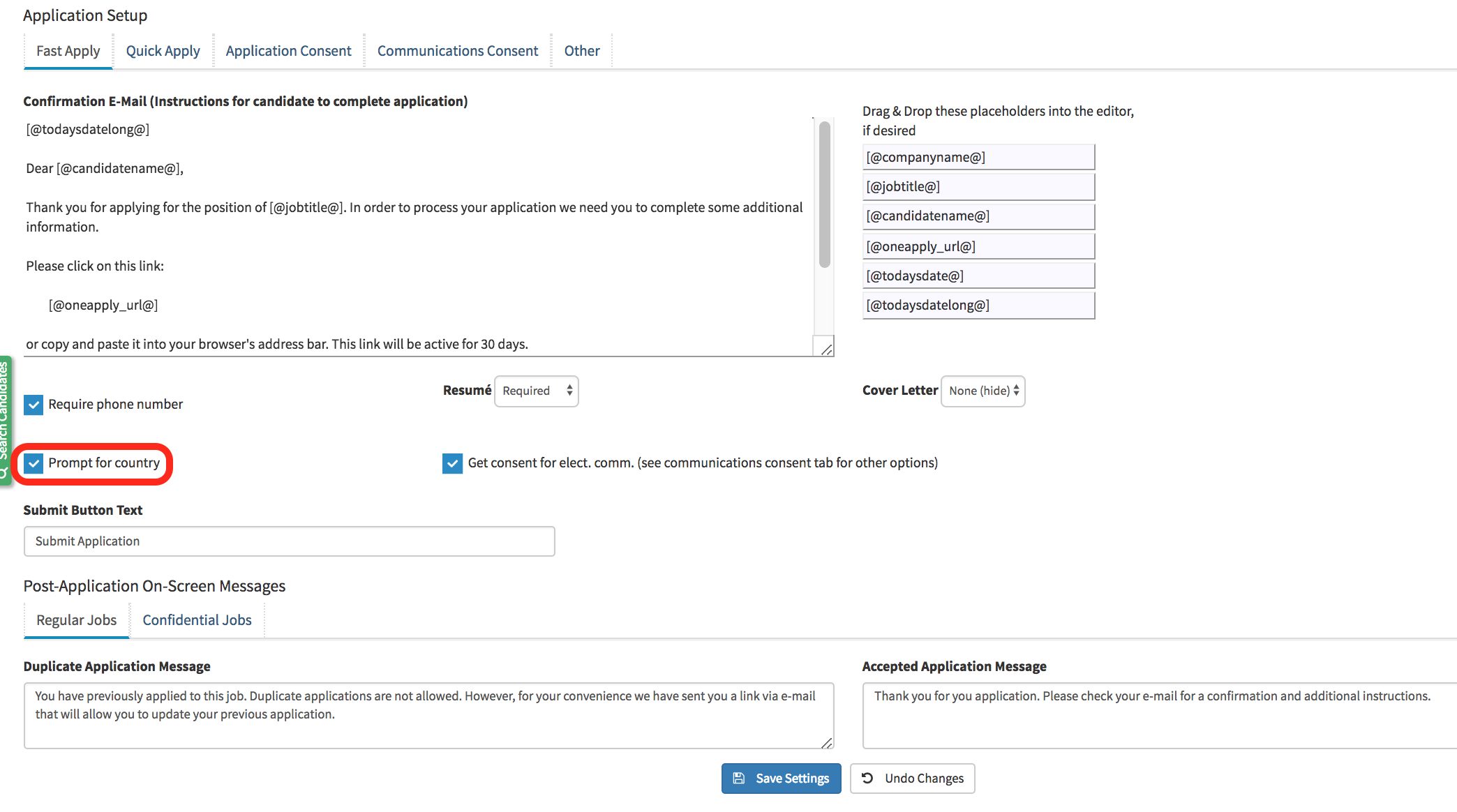Click the Undo Changes circular arrow icon
Viewport: 1457px width, 812px height.
tap(867, 778)
